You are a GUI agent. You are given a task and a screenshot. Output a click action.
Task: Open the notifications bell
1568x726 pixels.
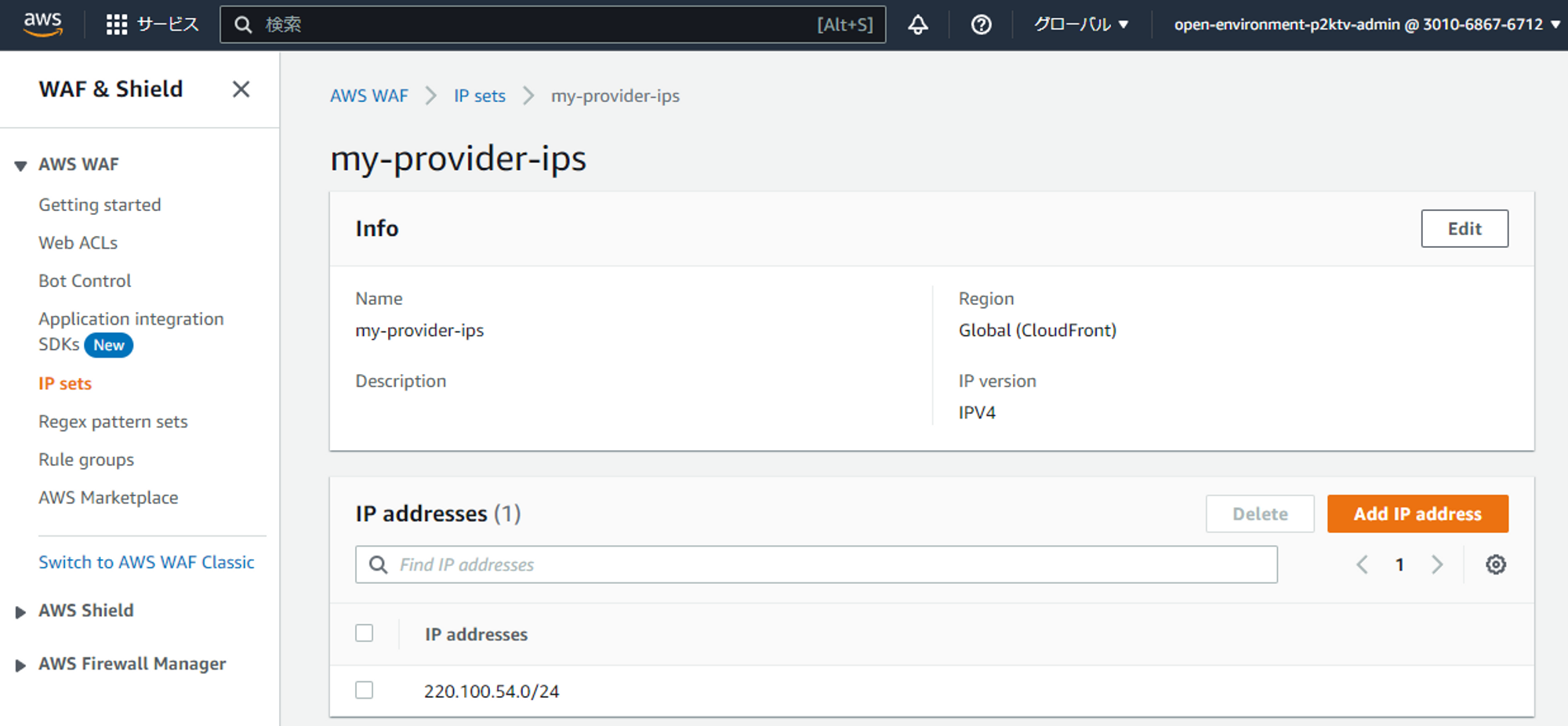click(918, 24)
